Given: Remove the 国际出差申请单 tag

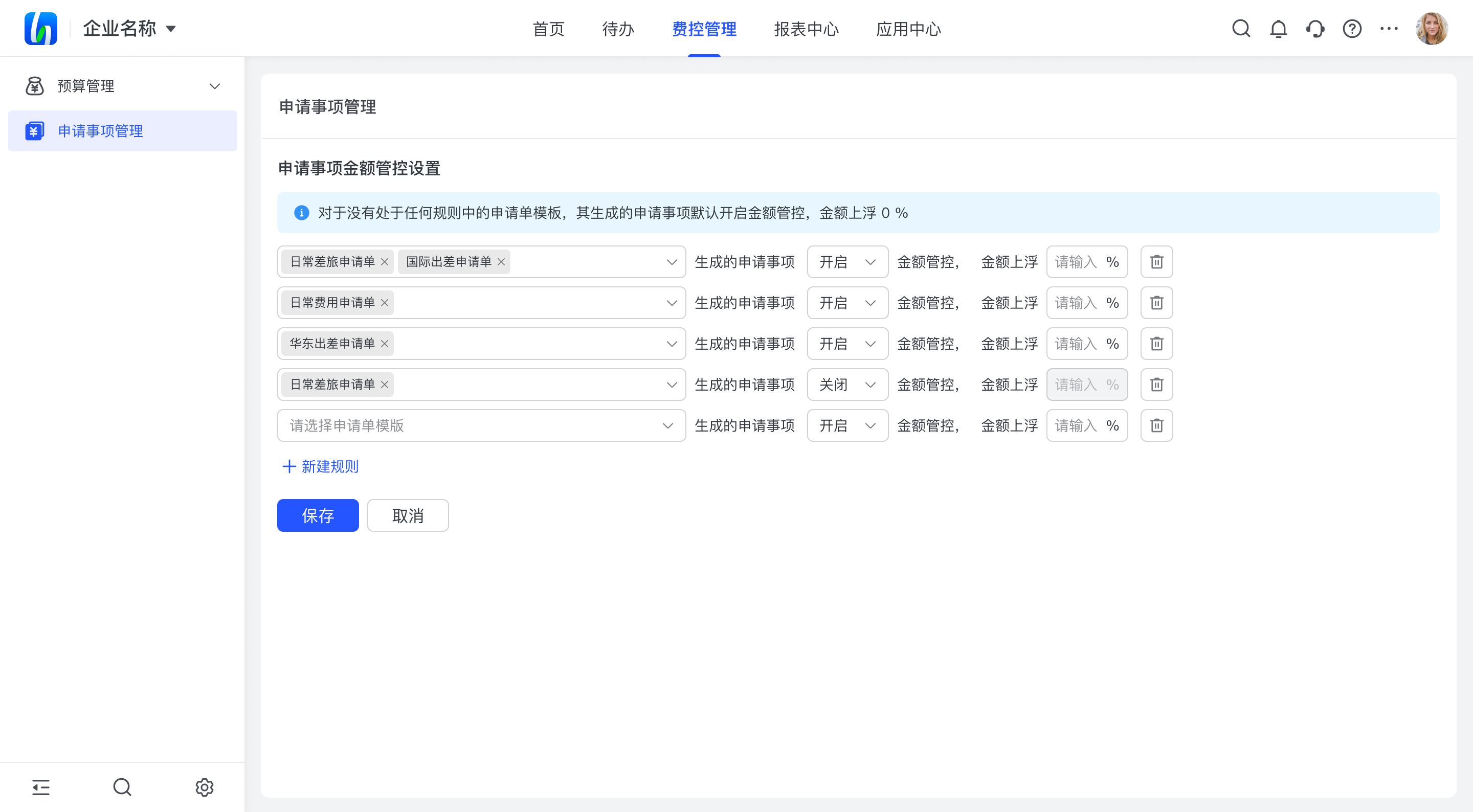Looking at the screenshot, I should (x=501, y=262).
